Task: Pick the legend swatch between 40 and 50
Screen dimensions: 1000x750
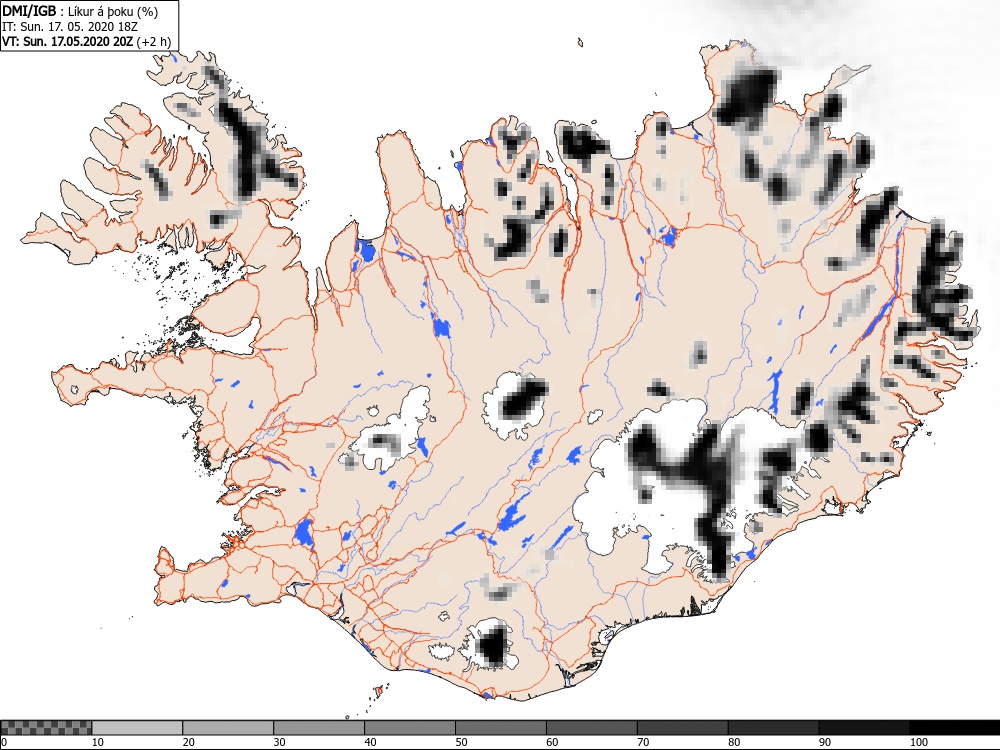Action: 410,728
